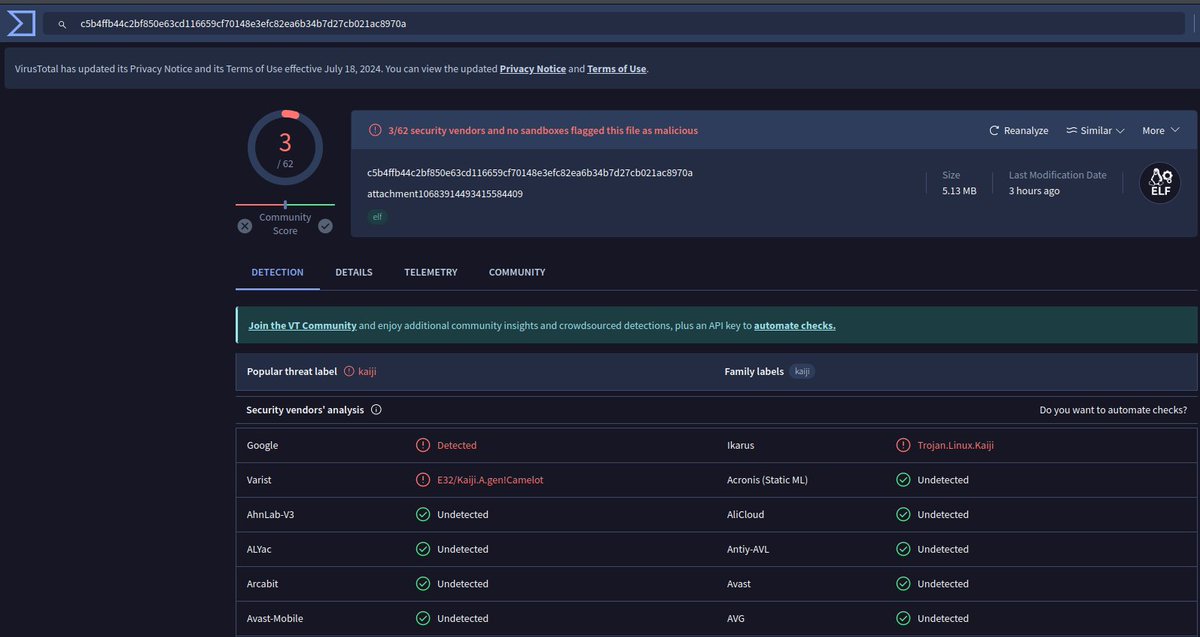Click the elf tag chip
This screenshot has height=637, width=1200.
point(378,217)
